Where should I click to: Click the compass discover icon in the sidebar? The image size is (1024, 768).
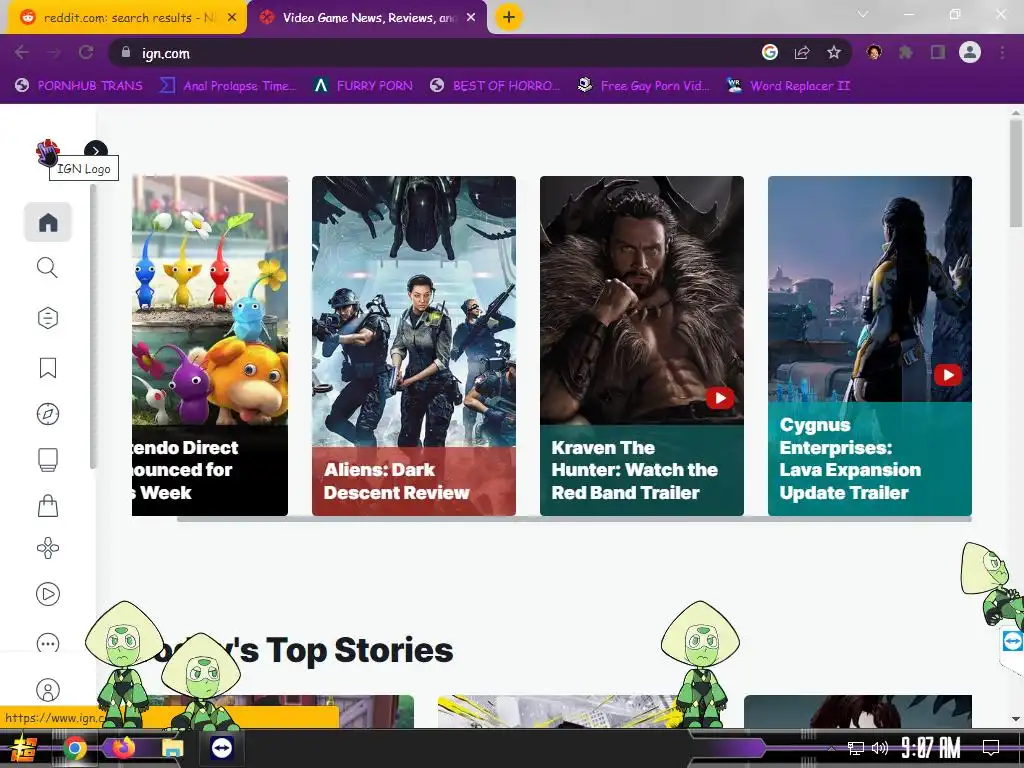pyautogui.click(x=48, y=414)
